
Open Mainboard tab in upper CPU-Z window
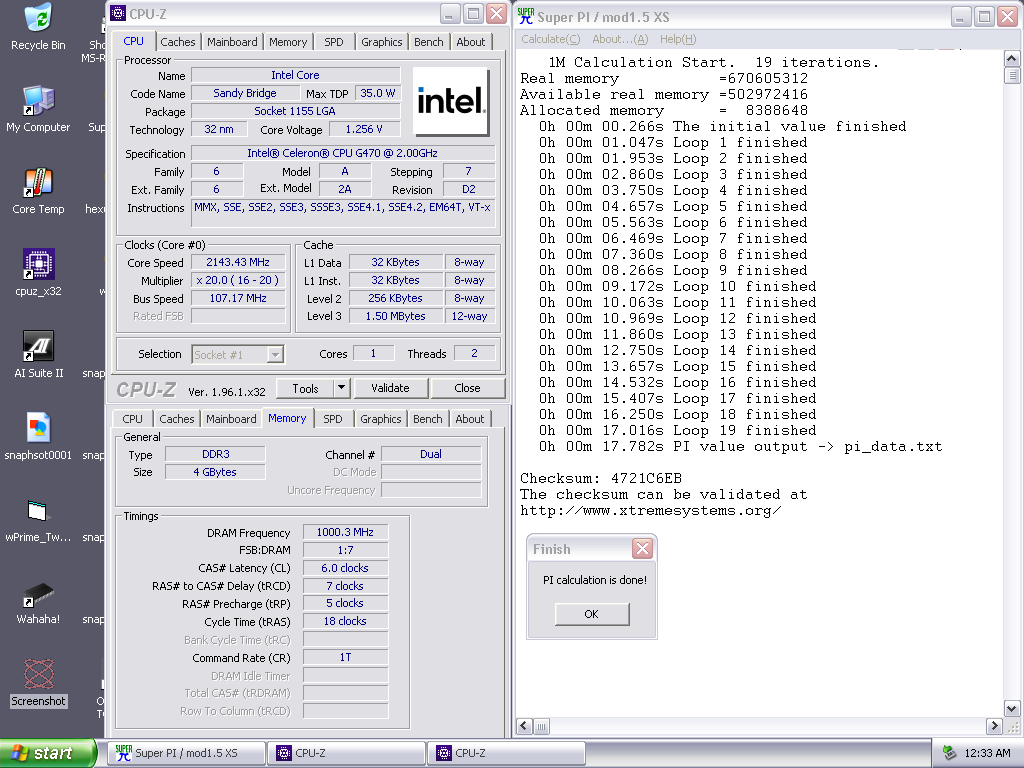pyautogui.click(x=232, y=42)
